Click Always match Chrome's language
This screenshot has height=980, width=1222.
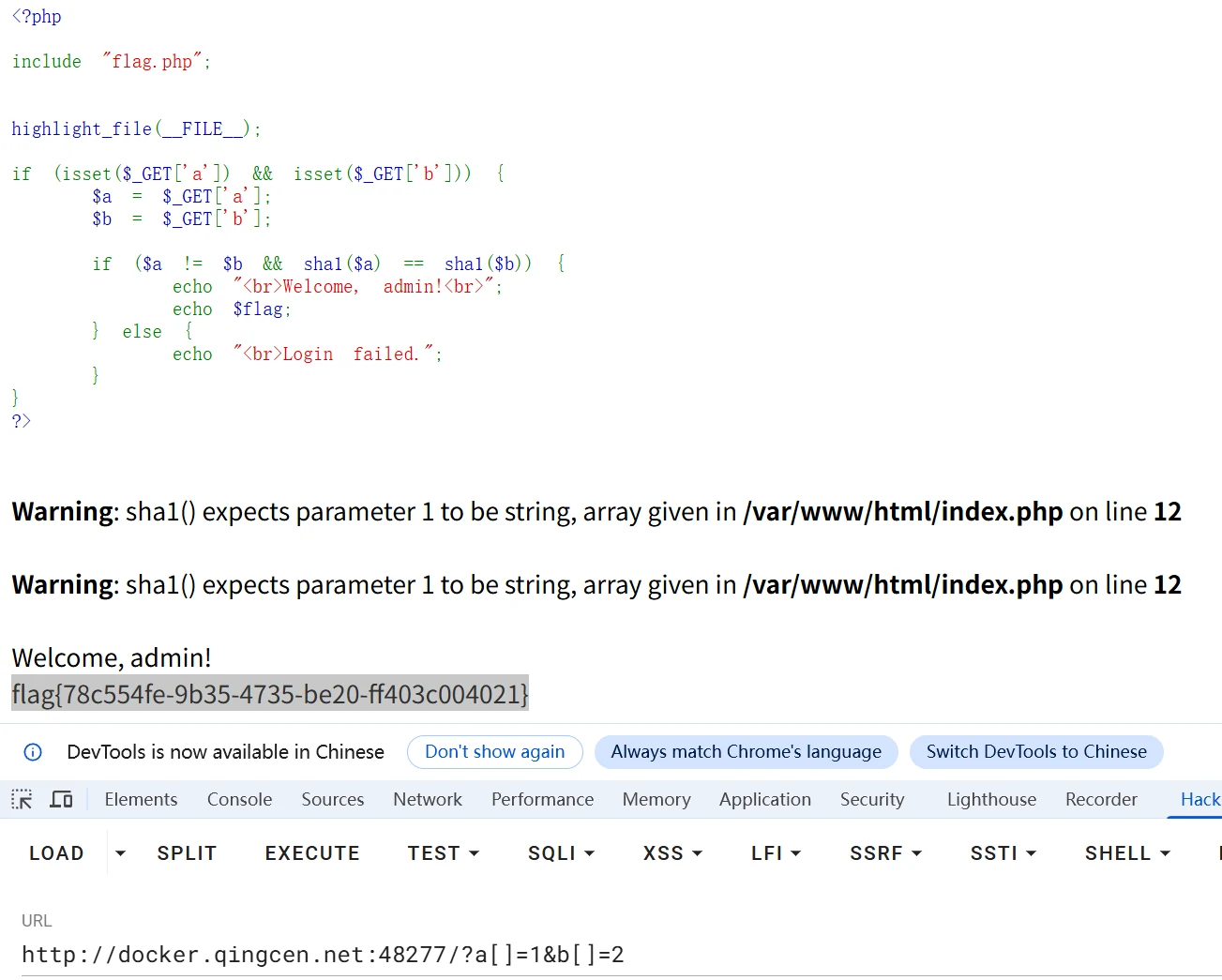pyautogui.click(x=747, y=752)
